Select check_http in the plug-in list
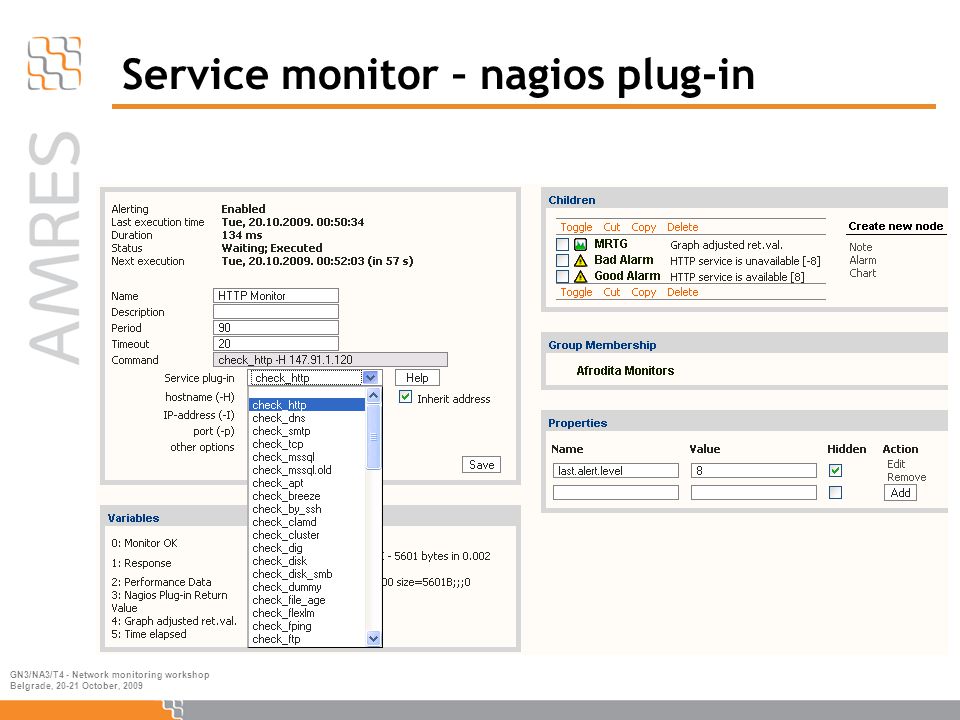960x720 pixels. pos(307,405)
